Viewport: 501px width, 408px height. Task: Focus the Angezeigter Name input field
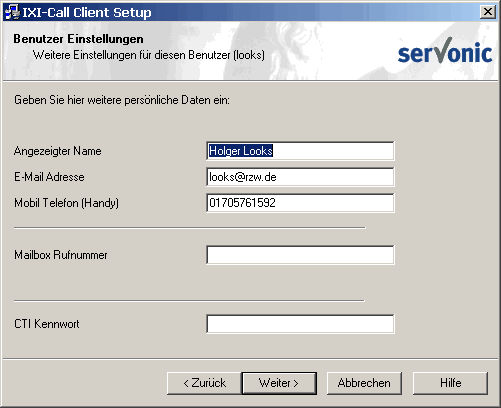coord(300,151)
